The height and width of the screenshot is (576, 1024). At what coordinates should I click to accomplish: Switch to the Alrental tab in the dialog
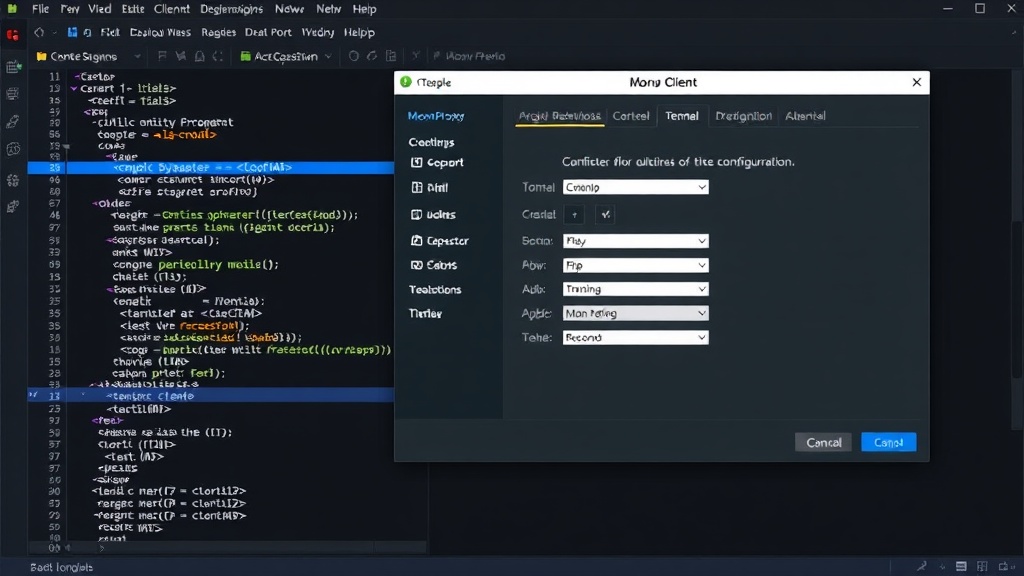click(x=805, y=116)
